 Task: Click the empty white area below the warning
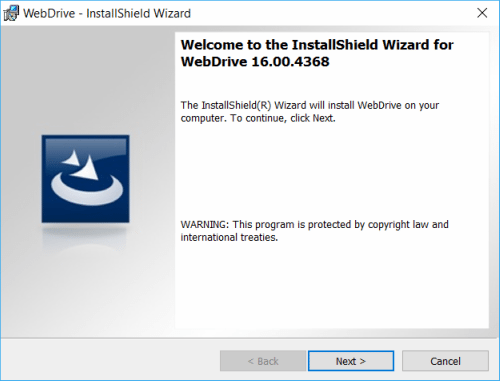[332, 287]
